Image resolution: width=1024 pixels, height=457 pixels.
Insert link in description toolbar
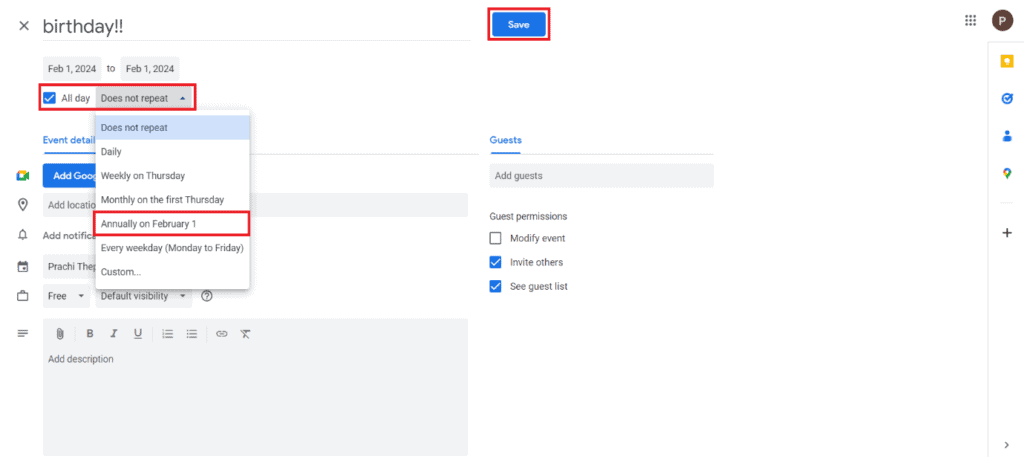[x=222, y=334]
